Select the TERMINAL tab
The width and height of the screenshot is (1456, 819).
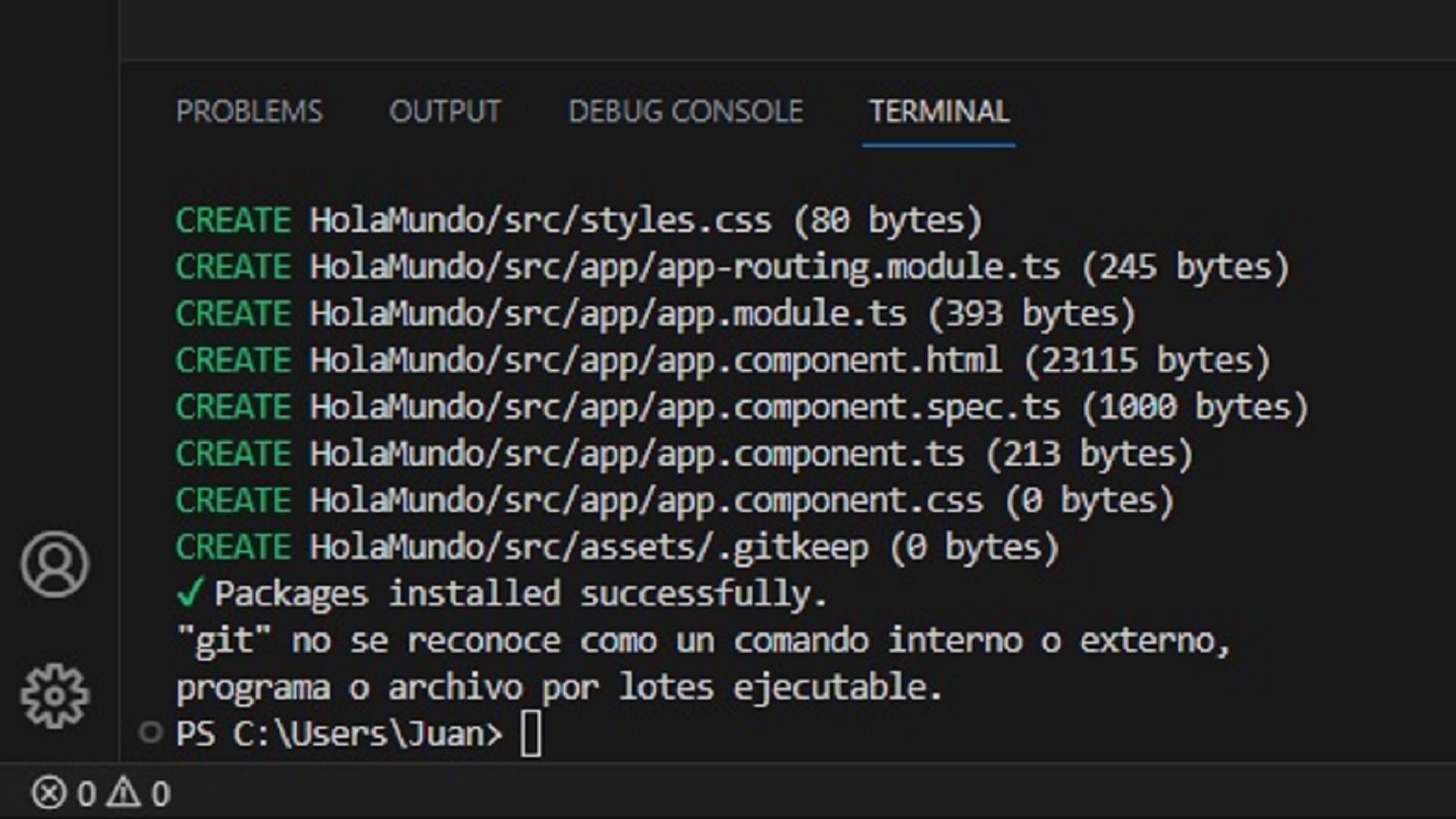tap(939, 111)
